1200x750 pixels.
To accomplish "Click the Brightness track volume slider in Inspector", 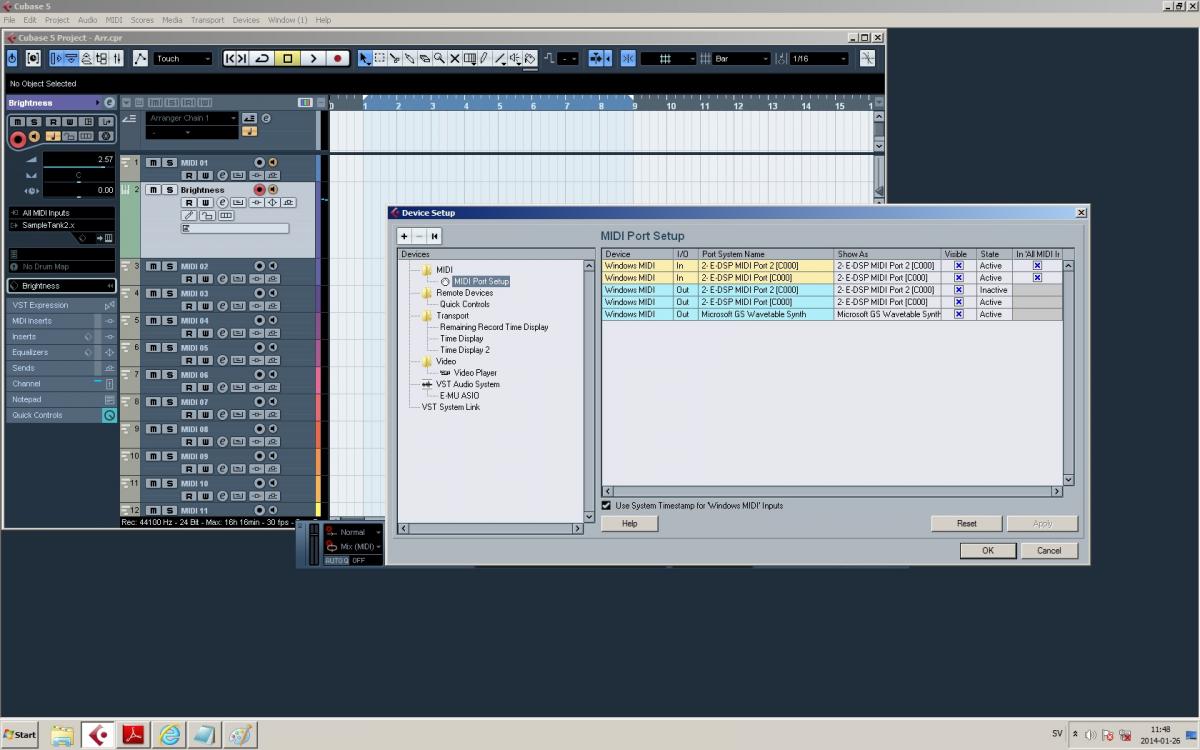I will (x=79, y=160).
